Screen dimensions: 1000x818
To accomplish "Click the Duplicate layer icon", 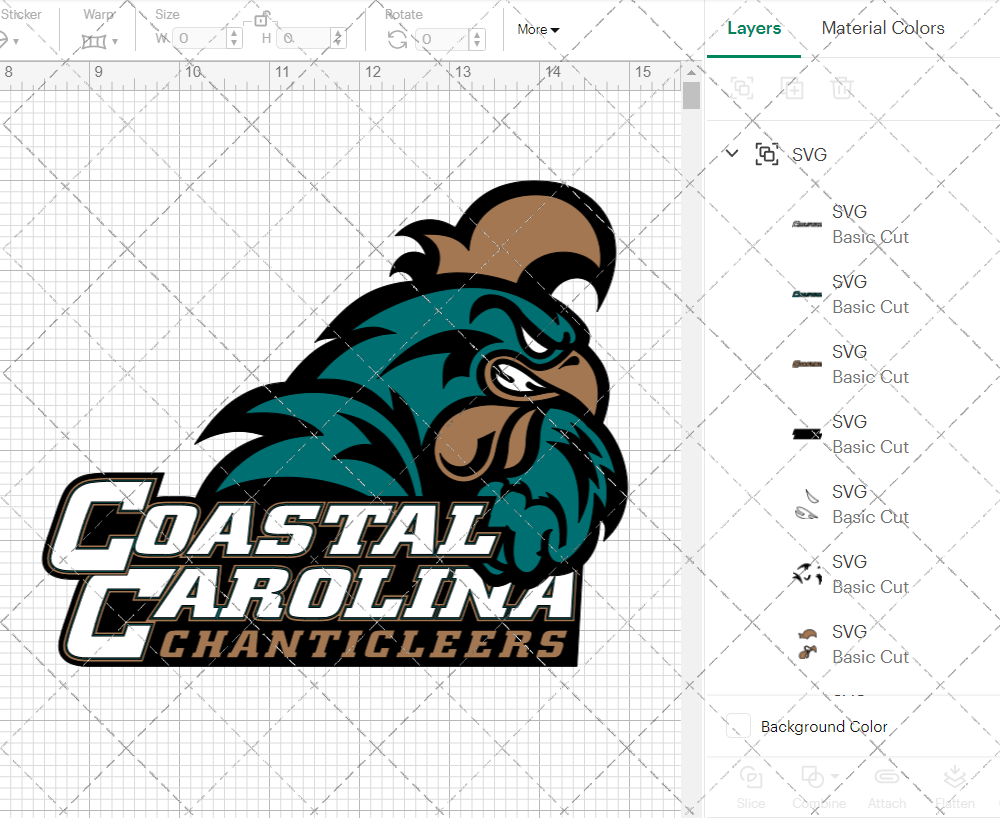I will click(x=793, y=88).
